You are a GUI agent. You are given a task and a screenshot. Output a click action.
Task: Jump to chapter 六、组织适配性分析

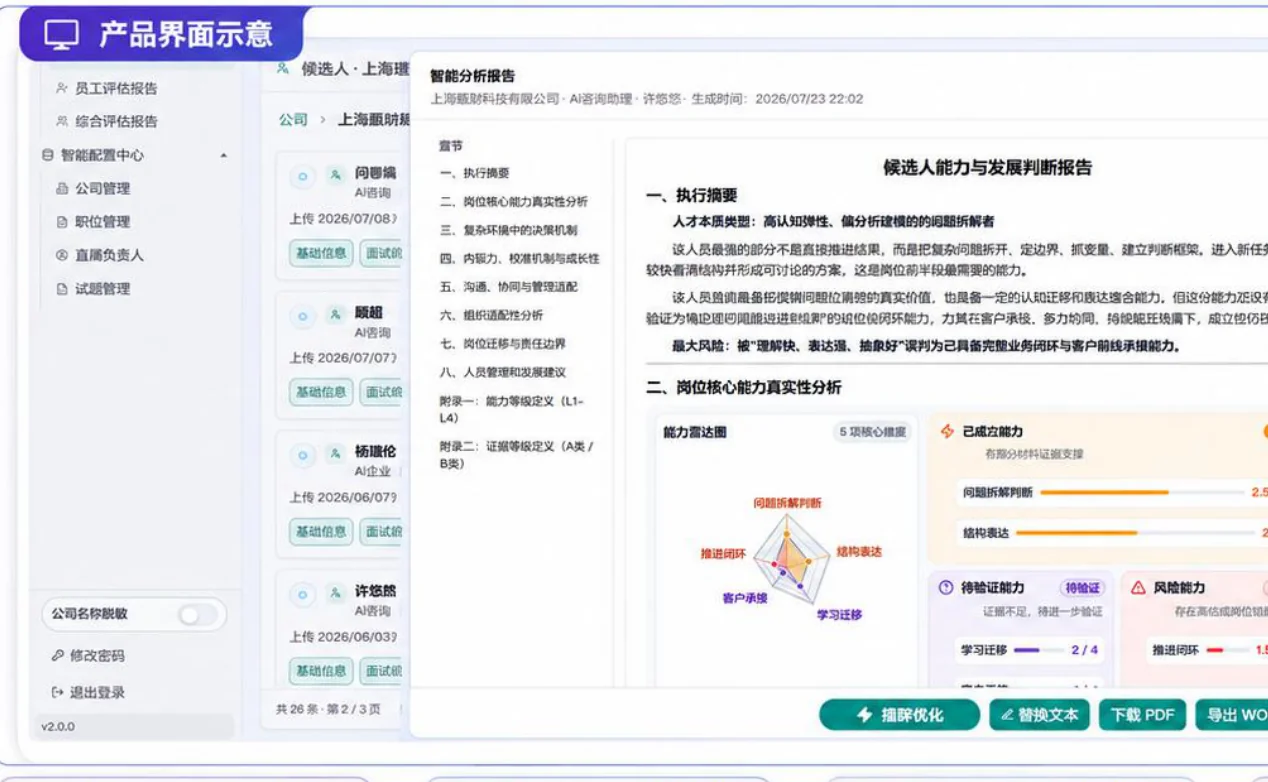491,315
